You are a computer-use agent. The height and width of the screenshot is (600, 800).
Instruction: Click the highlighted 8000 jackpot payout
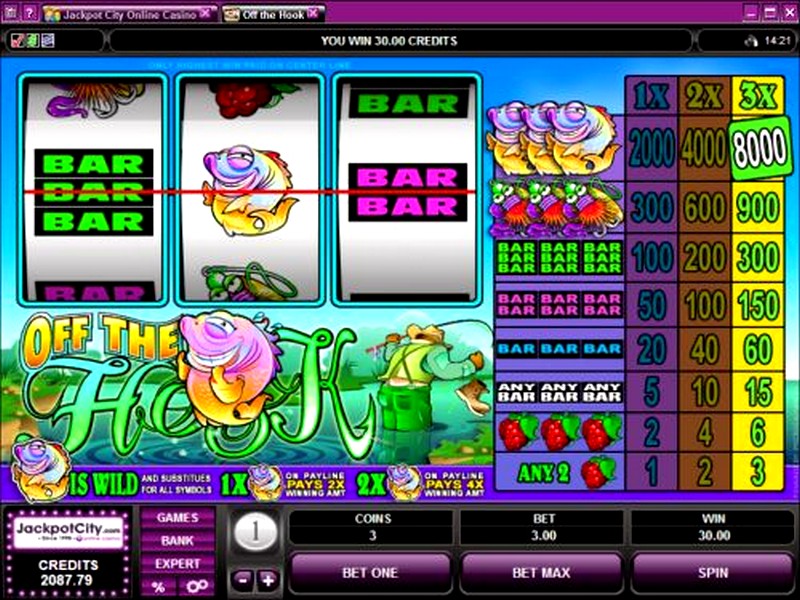[760, 148]
